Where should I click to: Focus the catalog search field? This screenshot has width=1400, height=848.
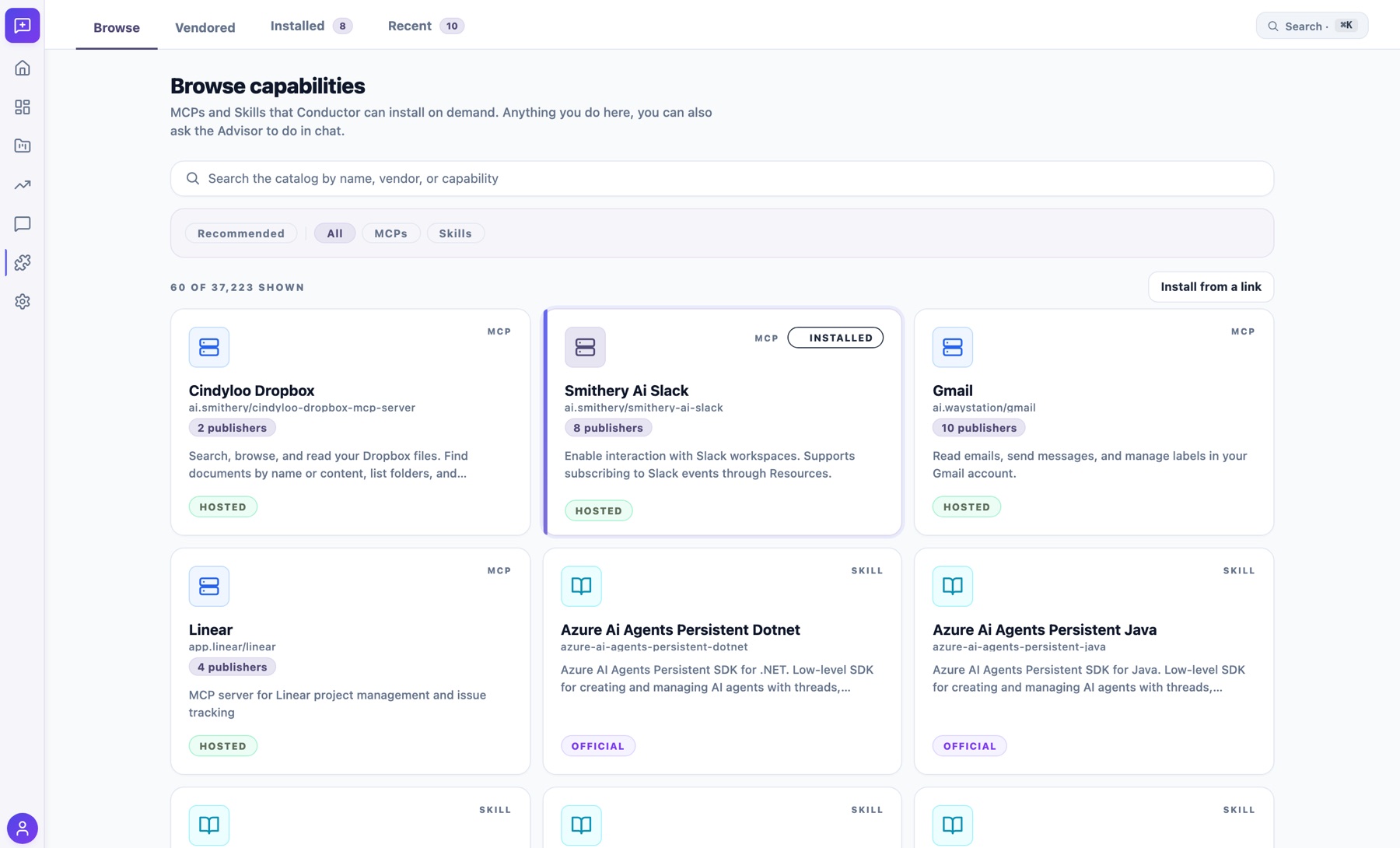722,178
